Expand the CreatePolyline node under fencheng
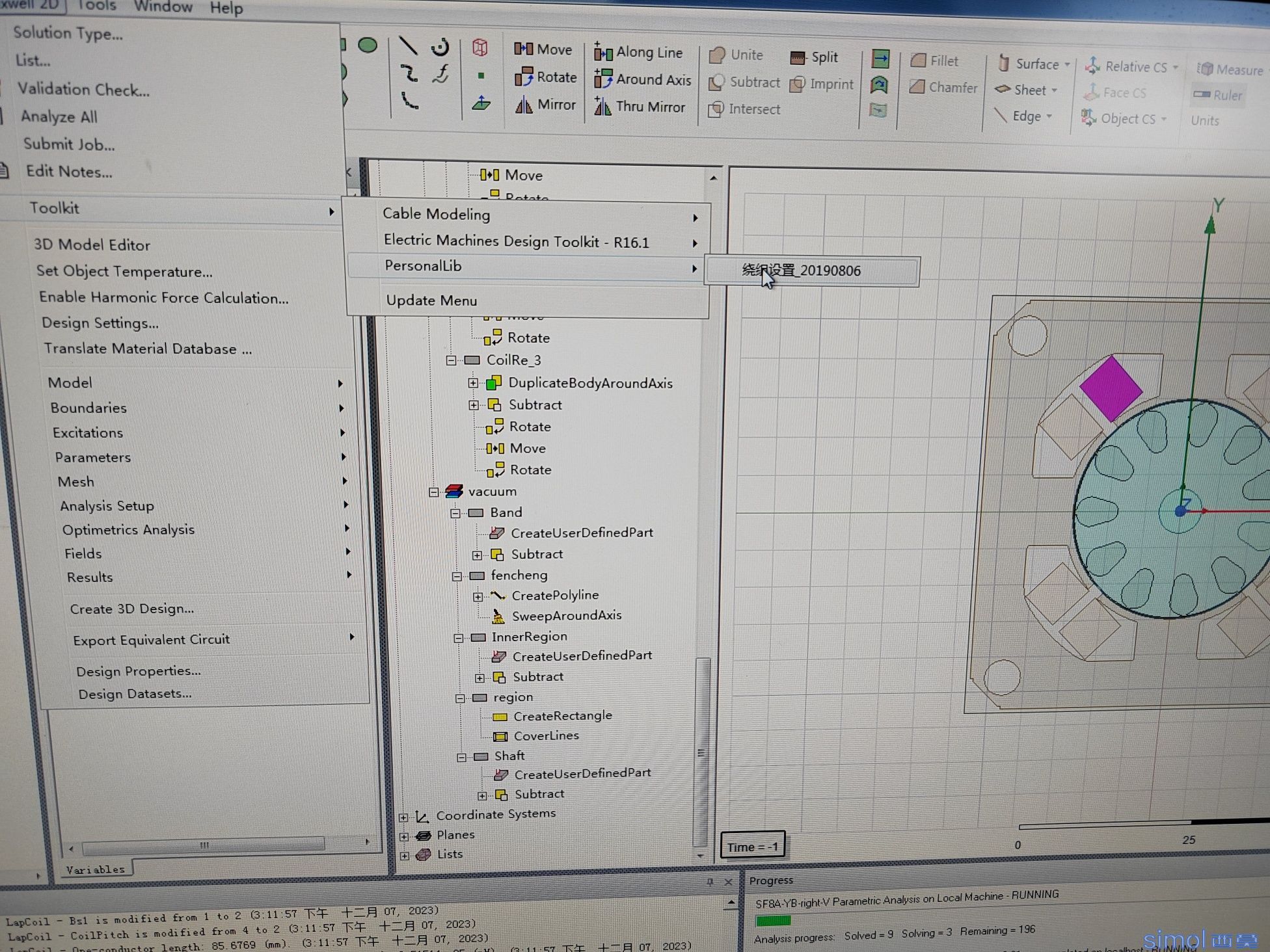 point(478,596)
